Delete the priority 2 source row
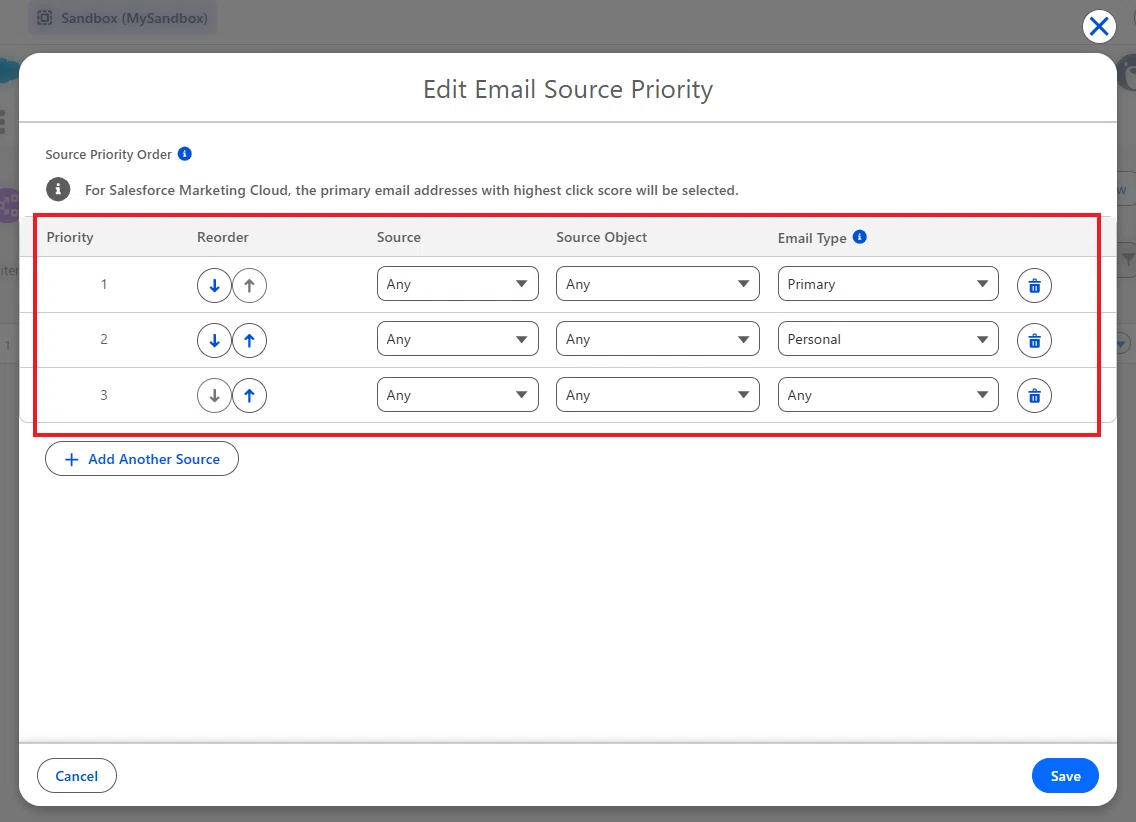 pos(1034,340)
